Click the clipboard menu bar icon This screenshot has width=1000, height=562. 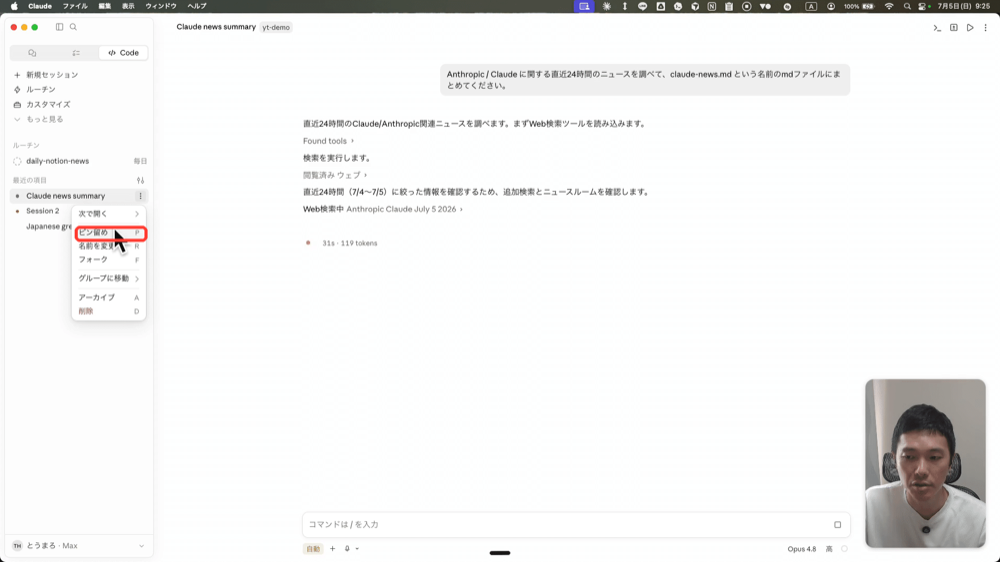tap(729, 6)
